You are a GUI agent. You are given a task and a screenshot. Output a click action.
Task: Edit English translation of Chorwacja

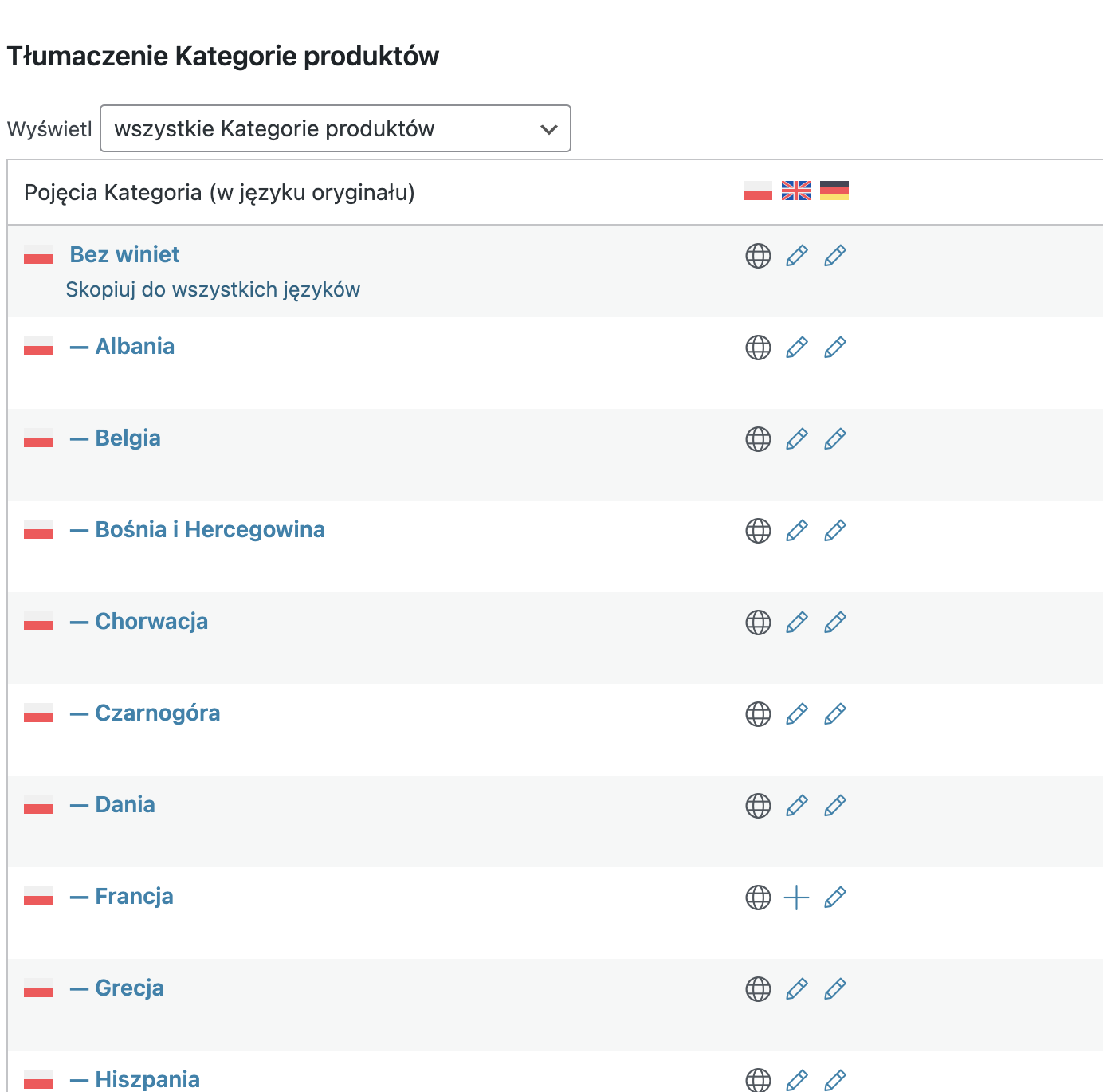pos(796,623)
